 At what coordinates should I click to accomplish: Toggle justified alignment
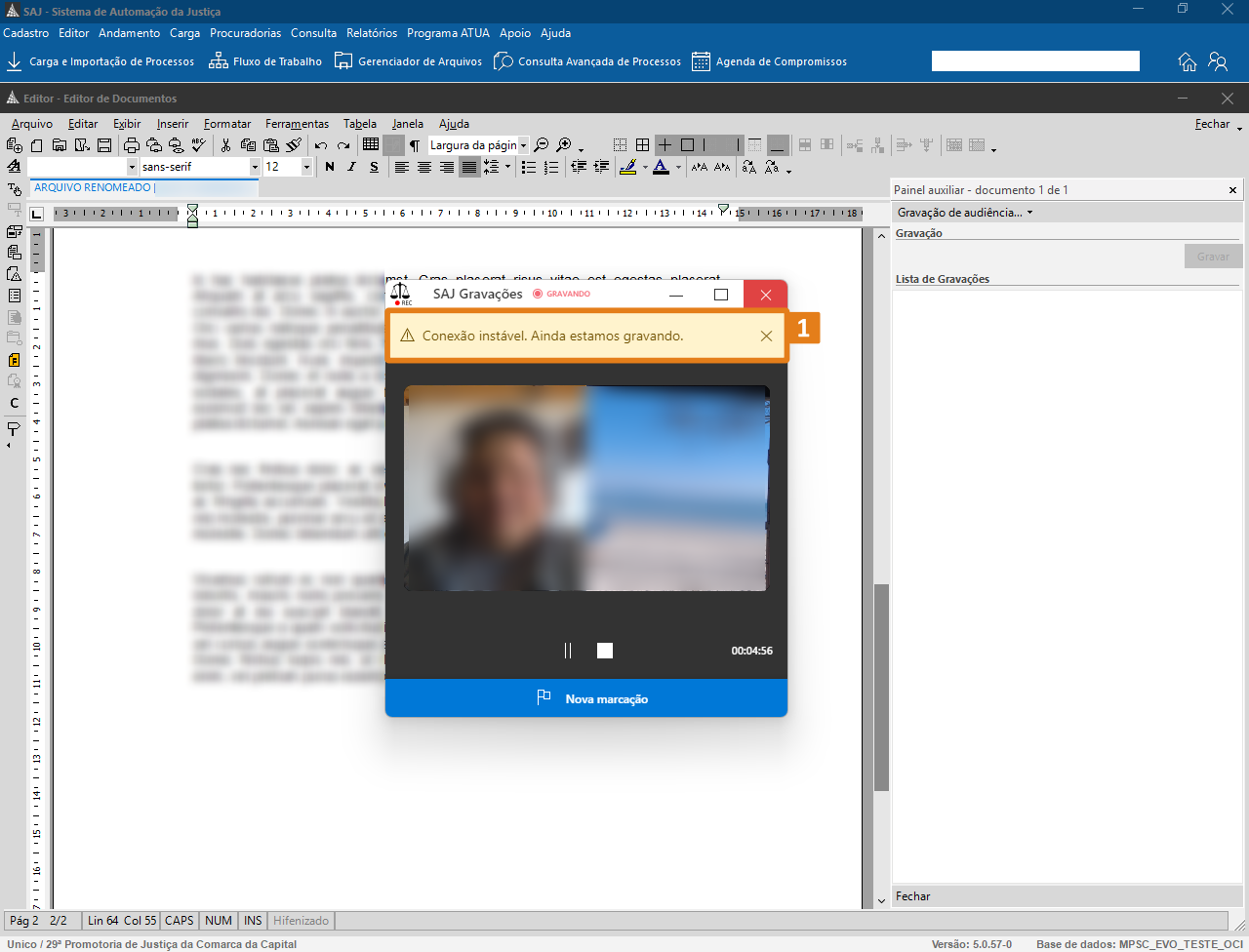(x=469, y=167)
